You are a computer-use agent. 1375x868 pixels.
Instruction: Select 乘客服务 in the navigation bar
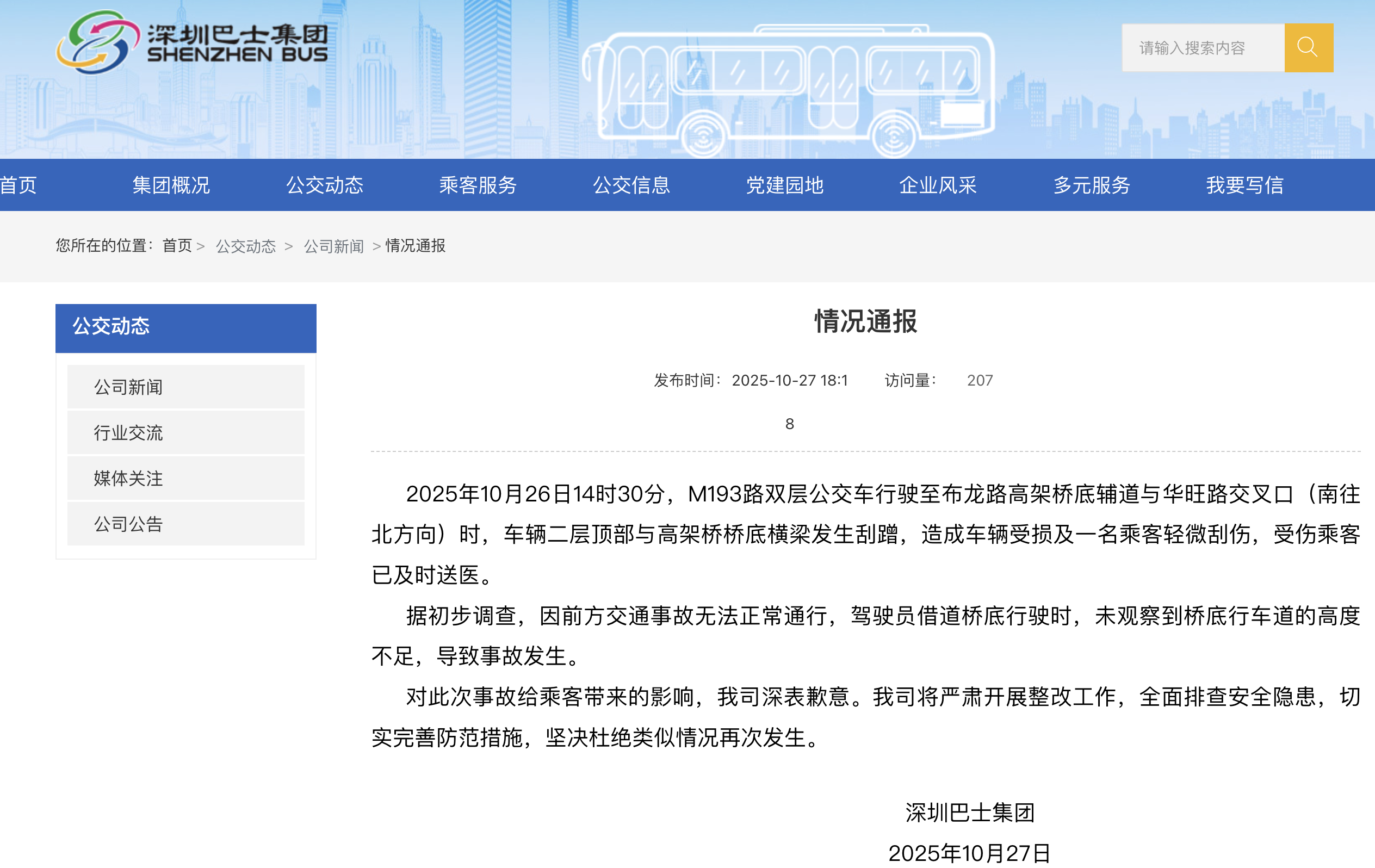(x=479, y=184)
